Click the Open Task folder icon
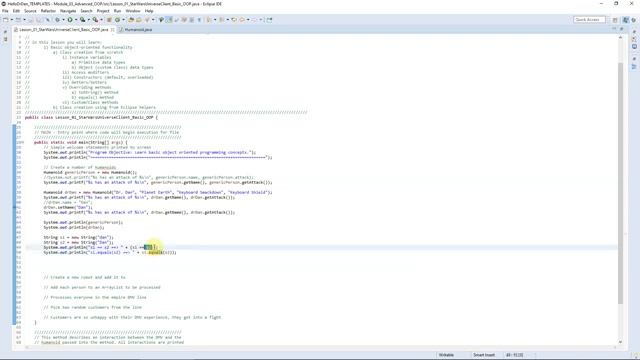This screenshot has height=360, width=640. [139, 20]
